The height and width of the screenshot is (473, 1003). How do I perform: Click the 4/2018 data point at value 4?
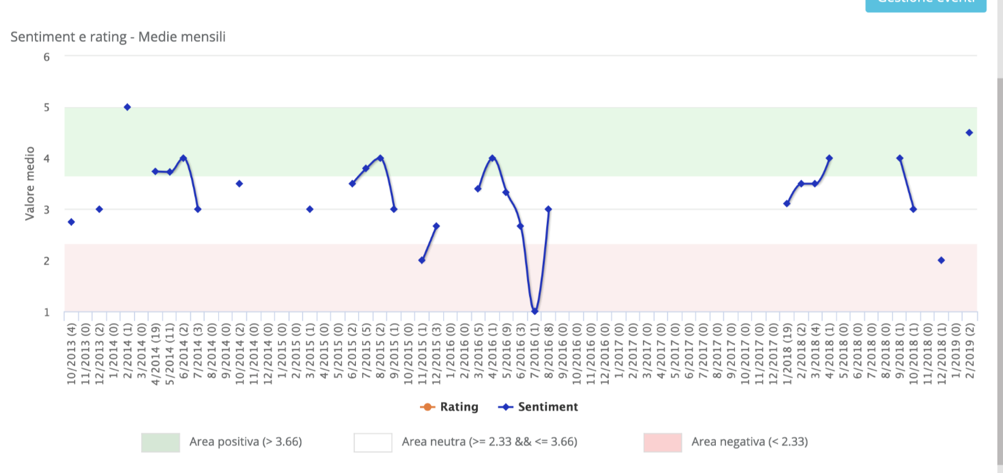pyautogui.click(x=829, y=158)
